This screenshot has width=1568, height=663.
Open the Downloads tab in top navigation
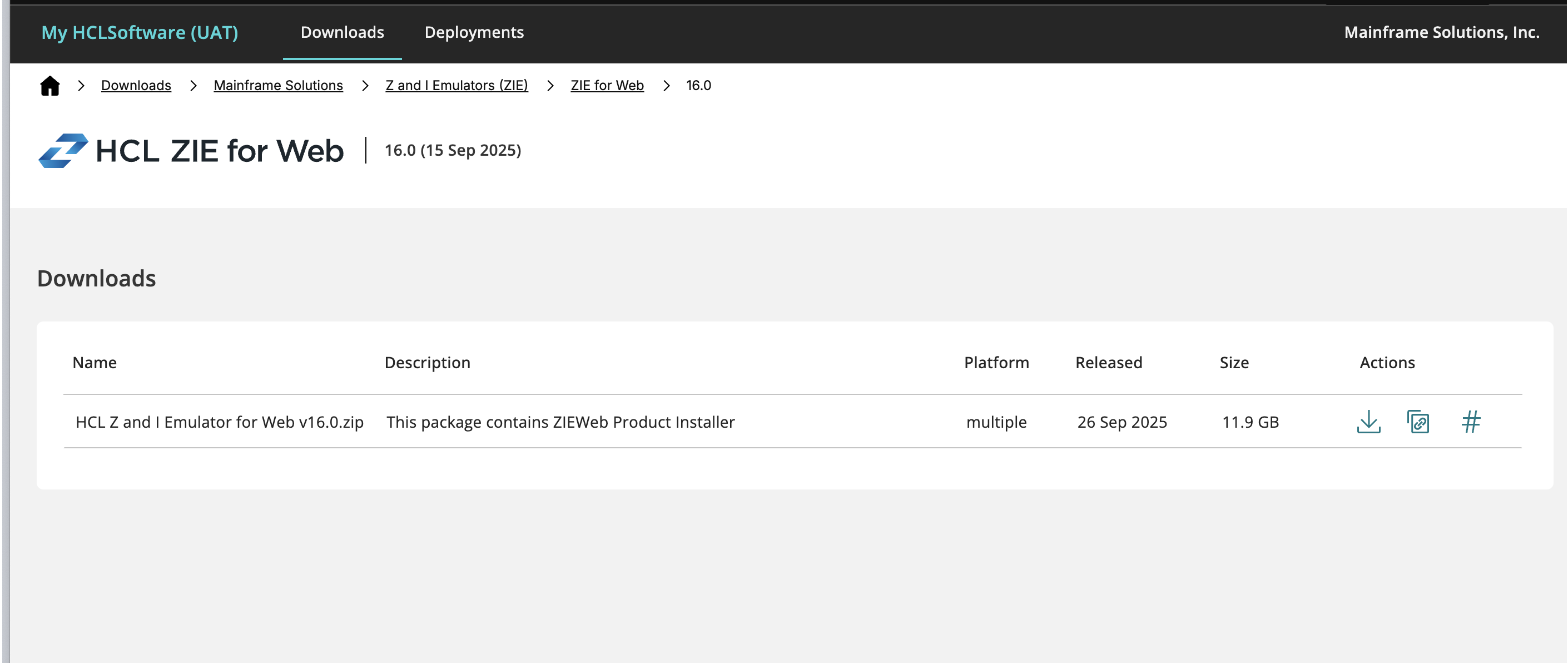click(342, 32)
